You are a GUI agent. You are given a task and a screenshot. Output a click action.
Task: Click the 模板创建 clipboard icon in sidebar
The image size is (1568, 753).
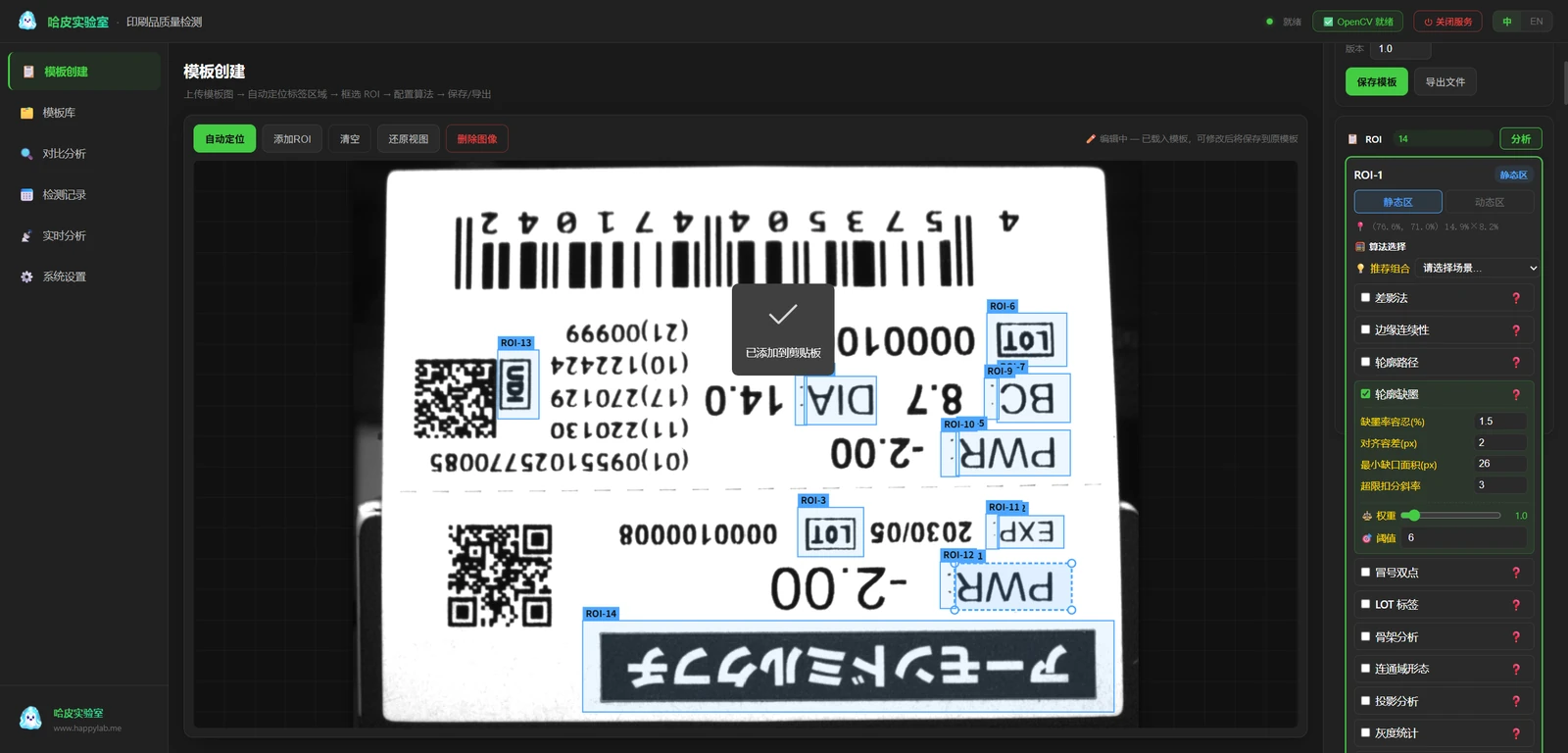click(28, 72)
